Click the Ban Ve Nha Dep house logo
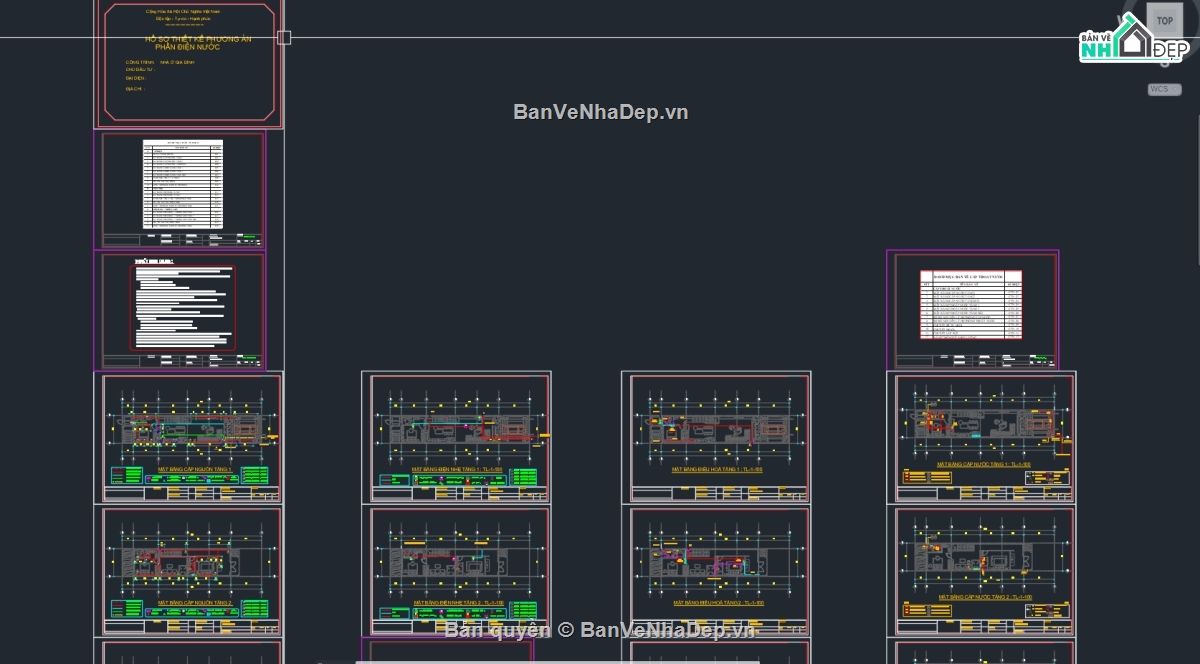The height and width of the screenshot is (664, 1200). click(1134, 39)
